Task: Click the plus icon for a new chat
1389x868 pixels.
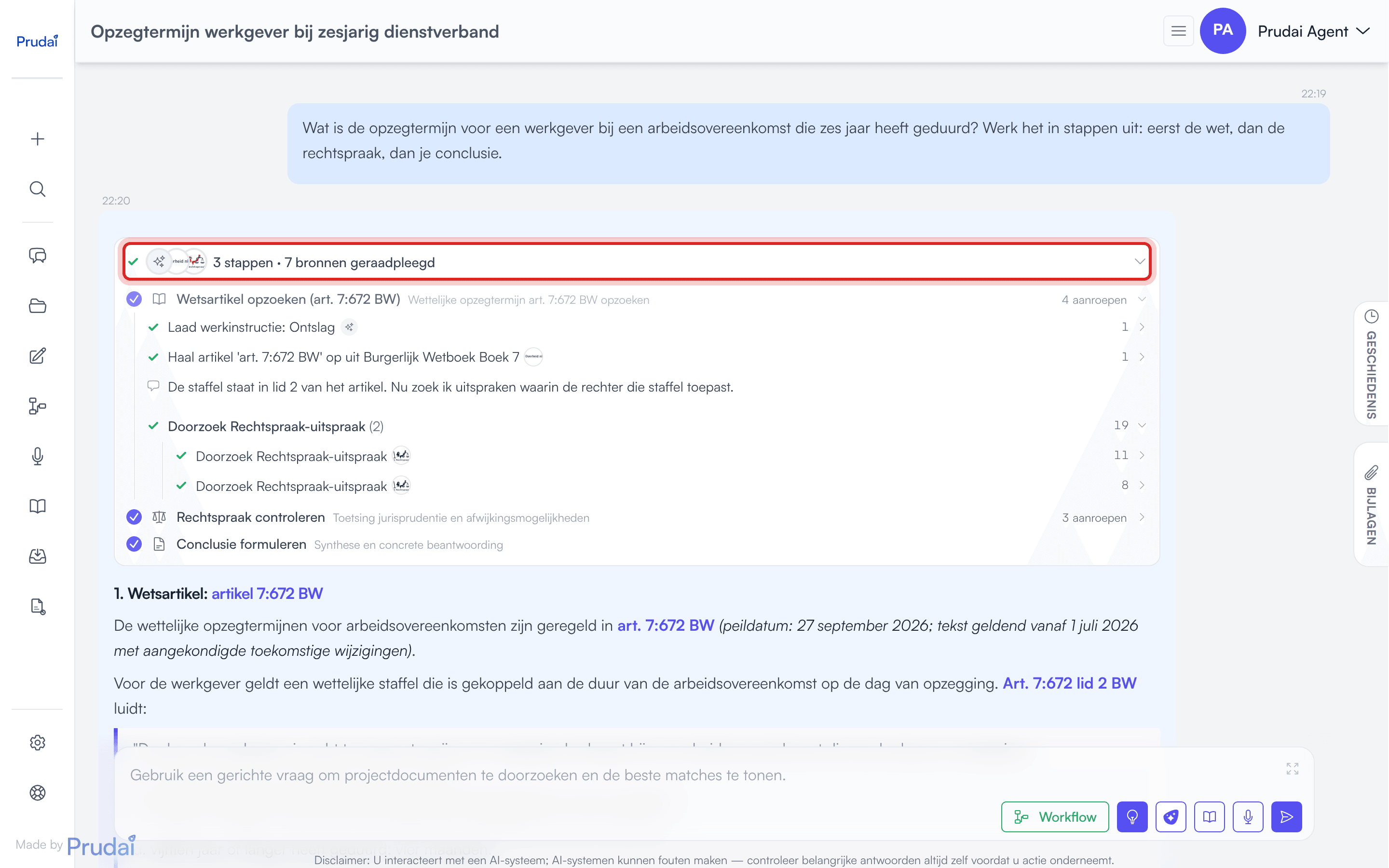Action: [37, 139]
